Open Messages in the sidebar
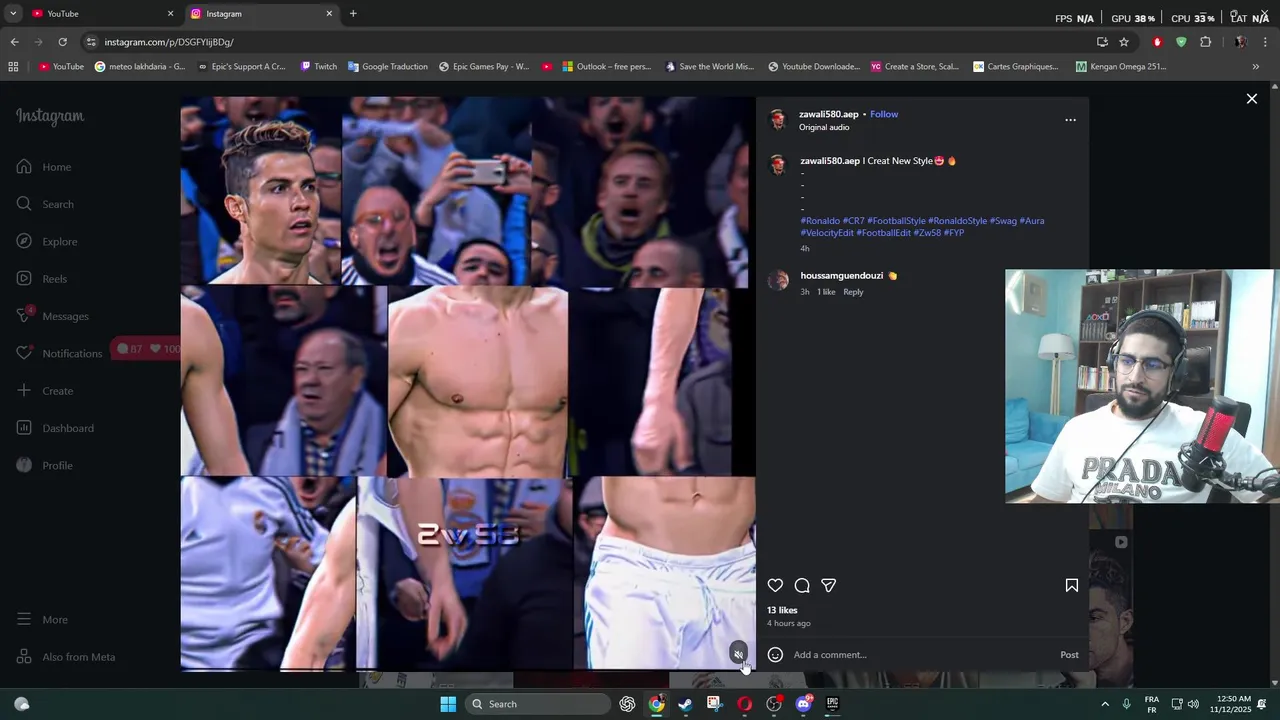This screenshot has height=720, width=1280. tap(53, 316)
